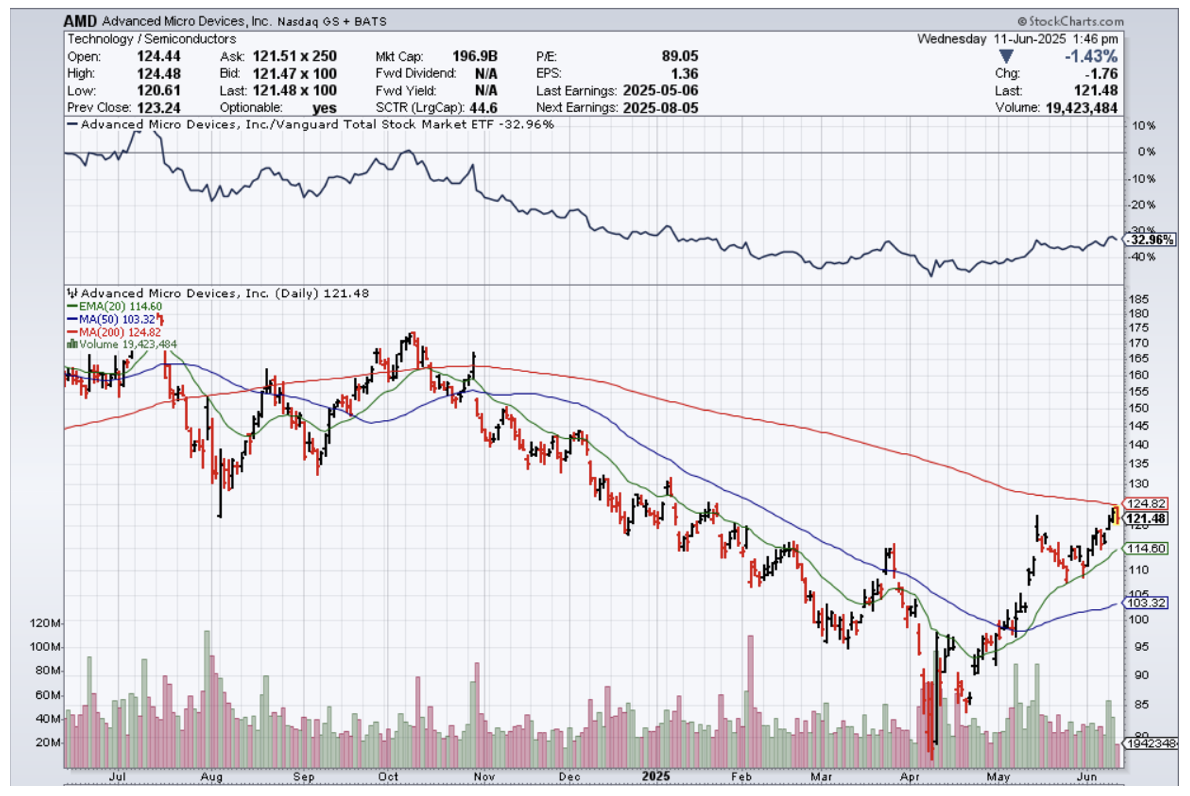Click the Open value 124.44

click(x=159, y=56)
